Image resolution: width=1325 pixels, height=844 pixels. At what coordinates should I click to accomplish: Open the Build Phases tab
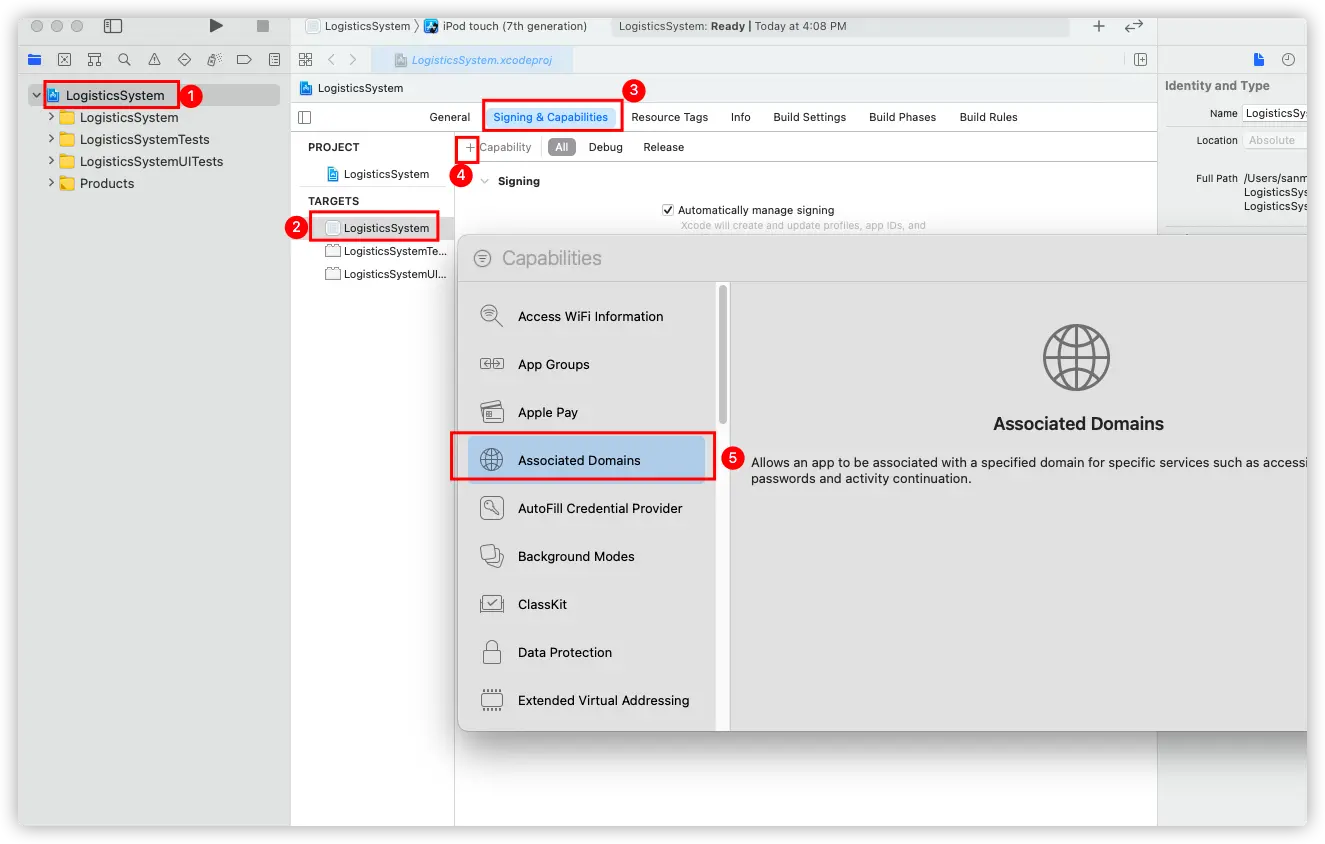902,117
